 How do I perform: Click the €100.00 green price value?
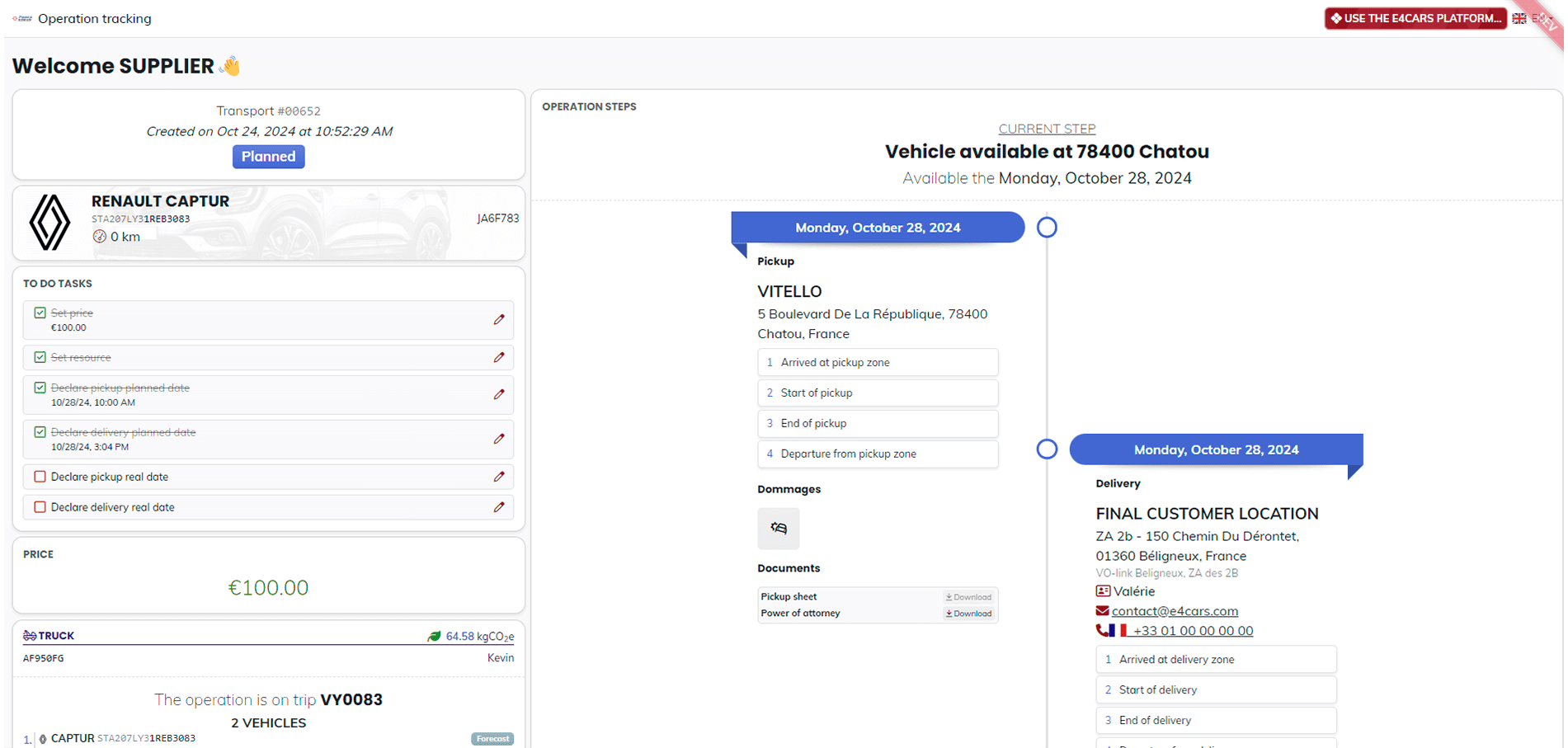(x=268, y=587)
